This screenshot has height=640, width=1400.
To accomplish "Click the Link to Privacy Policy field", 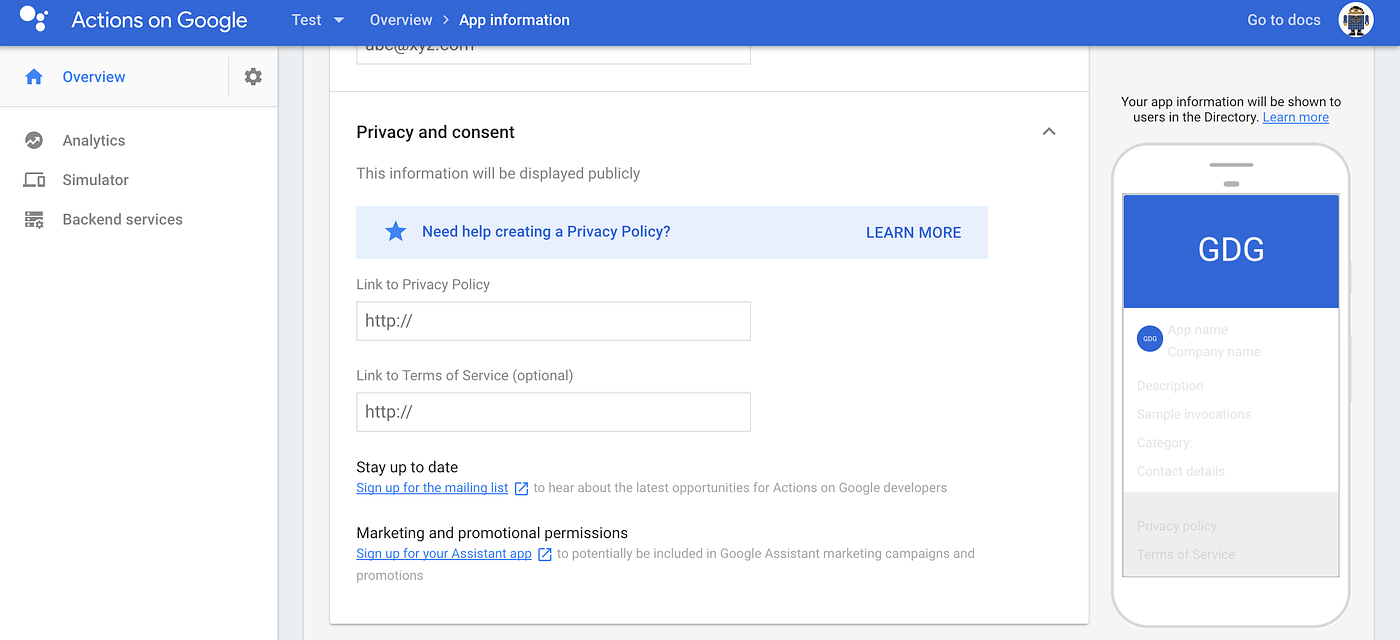I will (x=553, y=320).
